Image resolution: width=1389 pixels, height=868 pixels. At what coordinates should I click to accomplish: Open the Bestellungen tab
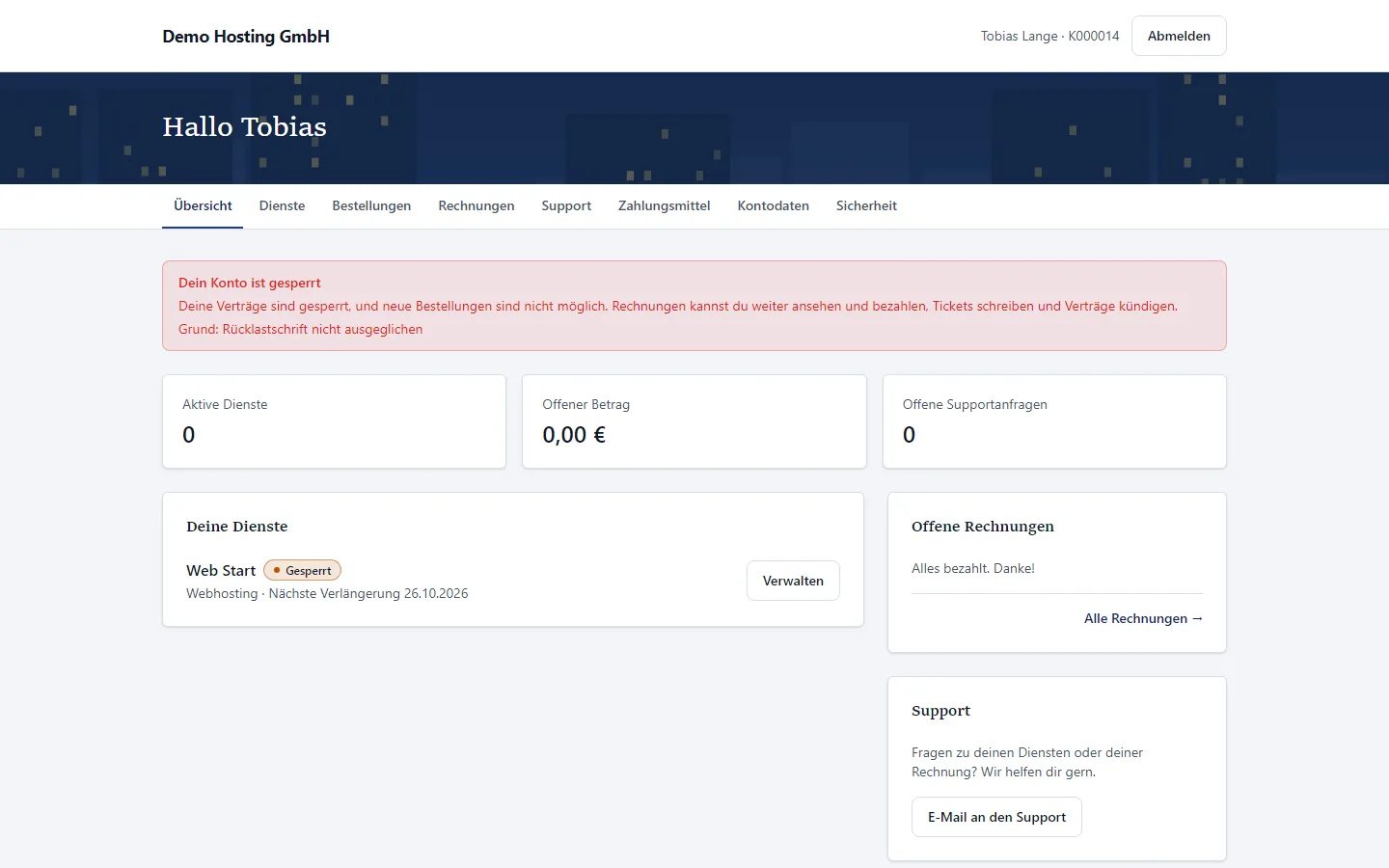tap(371, 205)
